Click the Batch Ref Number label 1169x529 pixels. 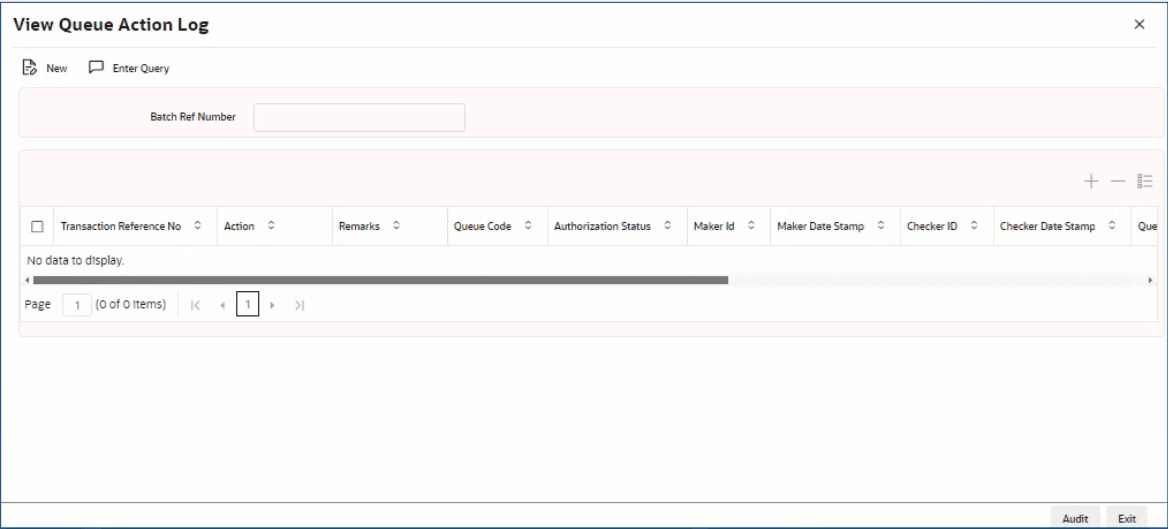click(193, 117)
